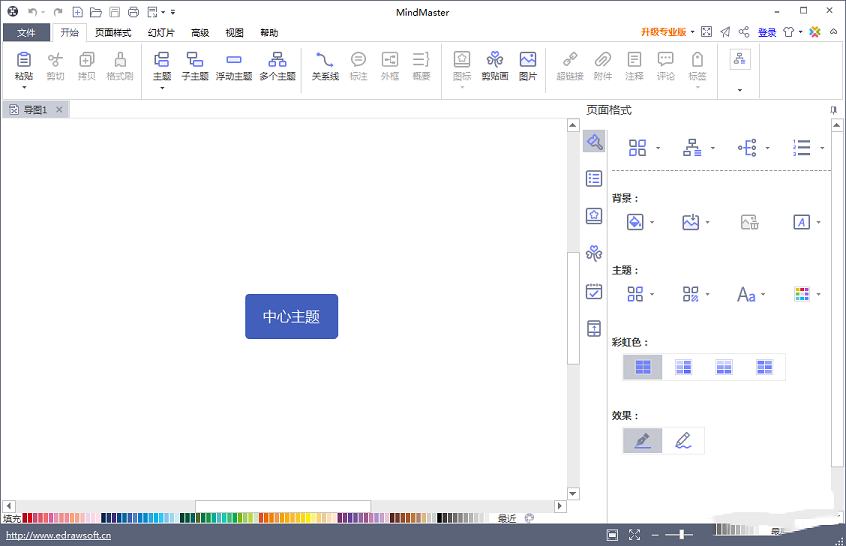This screenshot has height=546, width=846.
Task: Open the outline list panel in the sidebar
Action: pyautogui.click(x=594, y=178)
